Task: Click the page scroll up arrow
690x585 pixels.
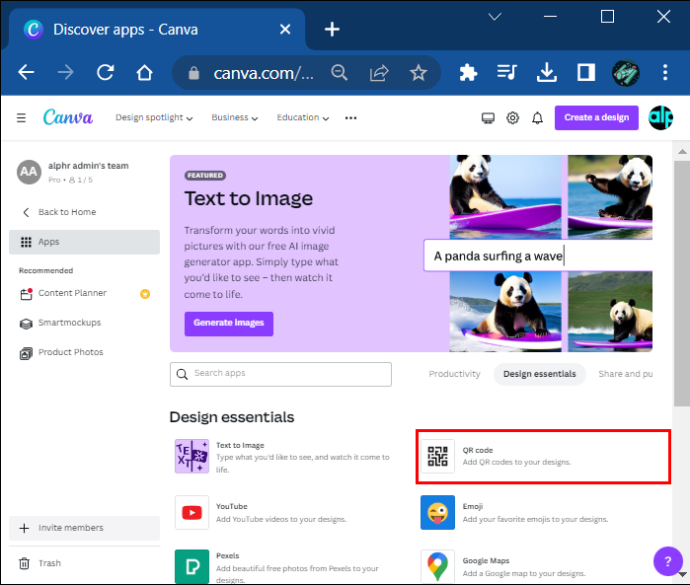Action: [682, 152]
